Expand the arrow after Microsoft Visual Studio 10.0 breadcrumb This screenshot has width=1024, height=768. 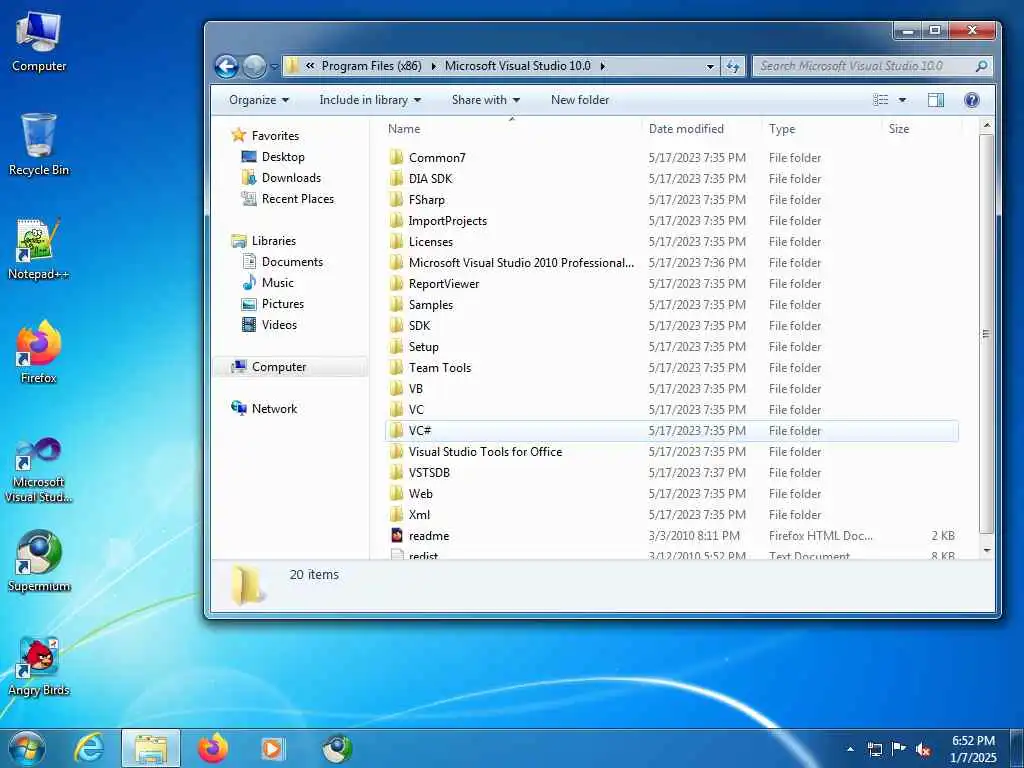[602, 66]
